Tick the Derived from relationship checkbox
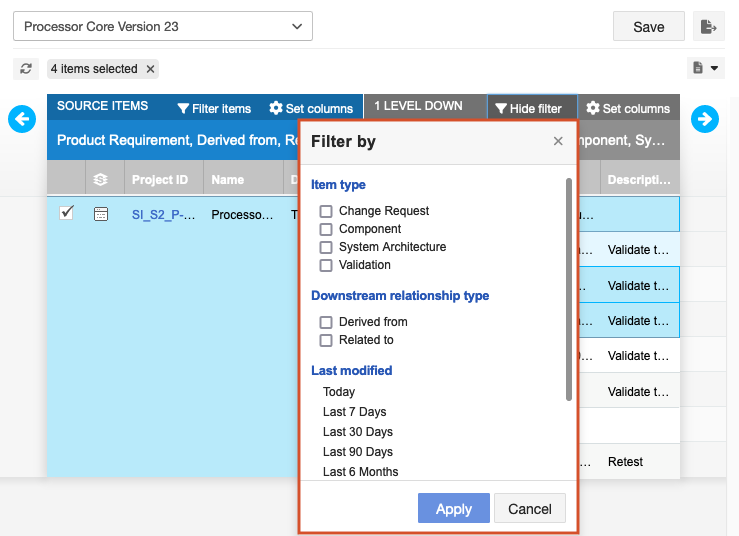The width and height of the screenshot is (739, 536). pos(326,322)
